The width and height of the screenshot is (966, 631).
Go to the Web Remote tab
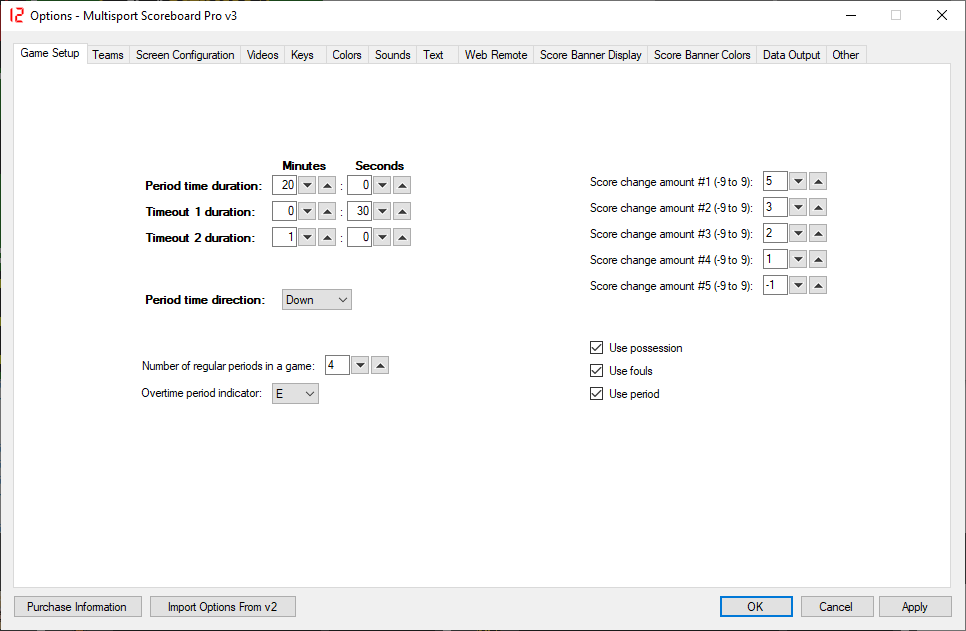point(495,55)
